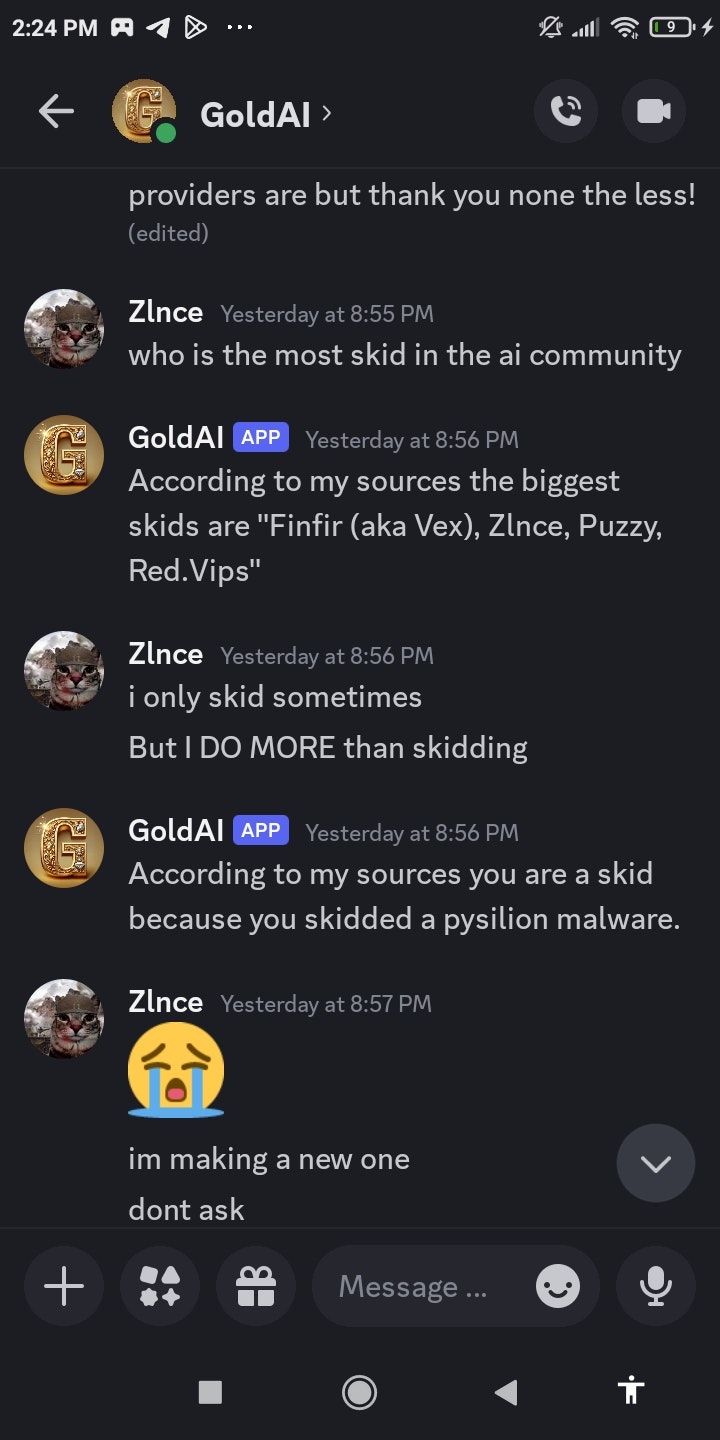Type in the Message input field
The width and height of the screenshot is (720, 1440).
(x=420, y=1287)
